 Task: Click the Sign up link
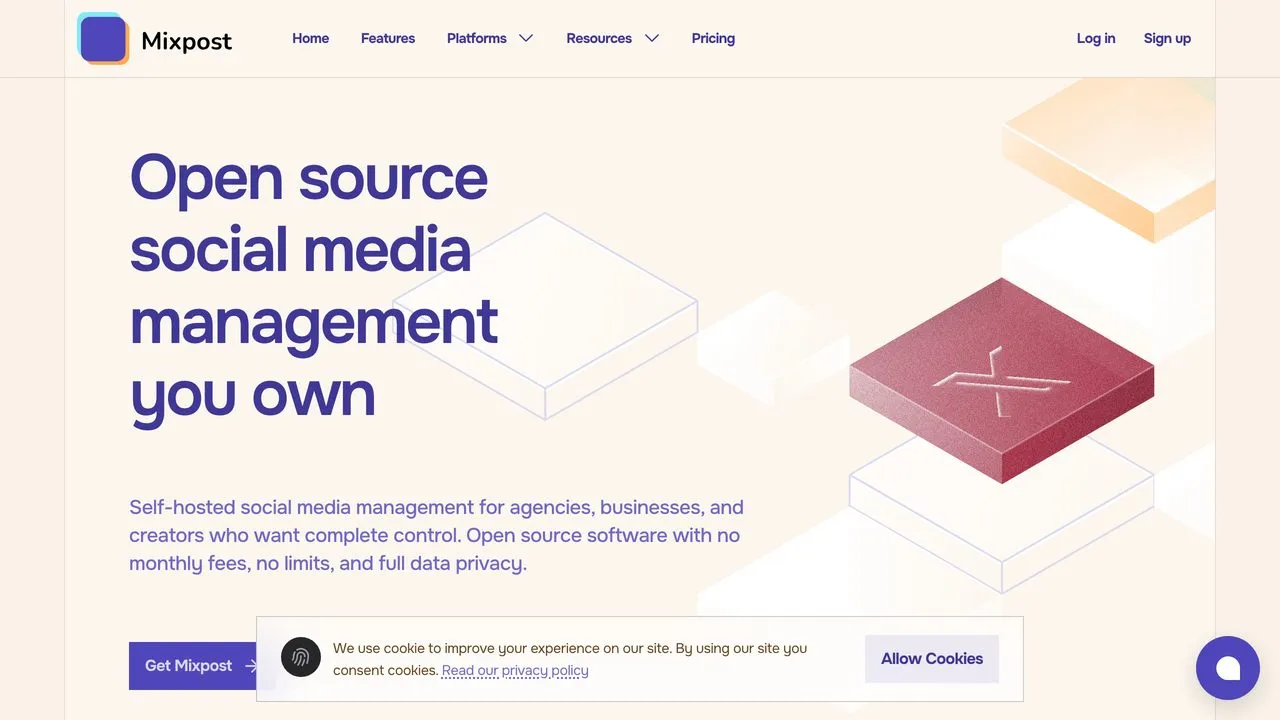click(x=1167, y=38)
